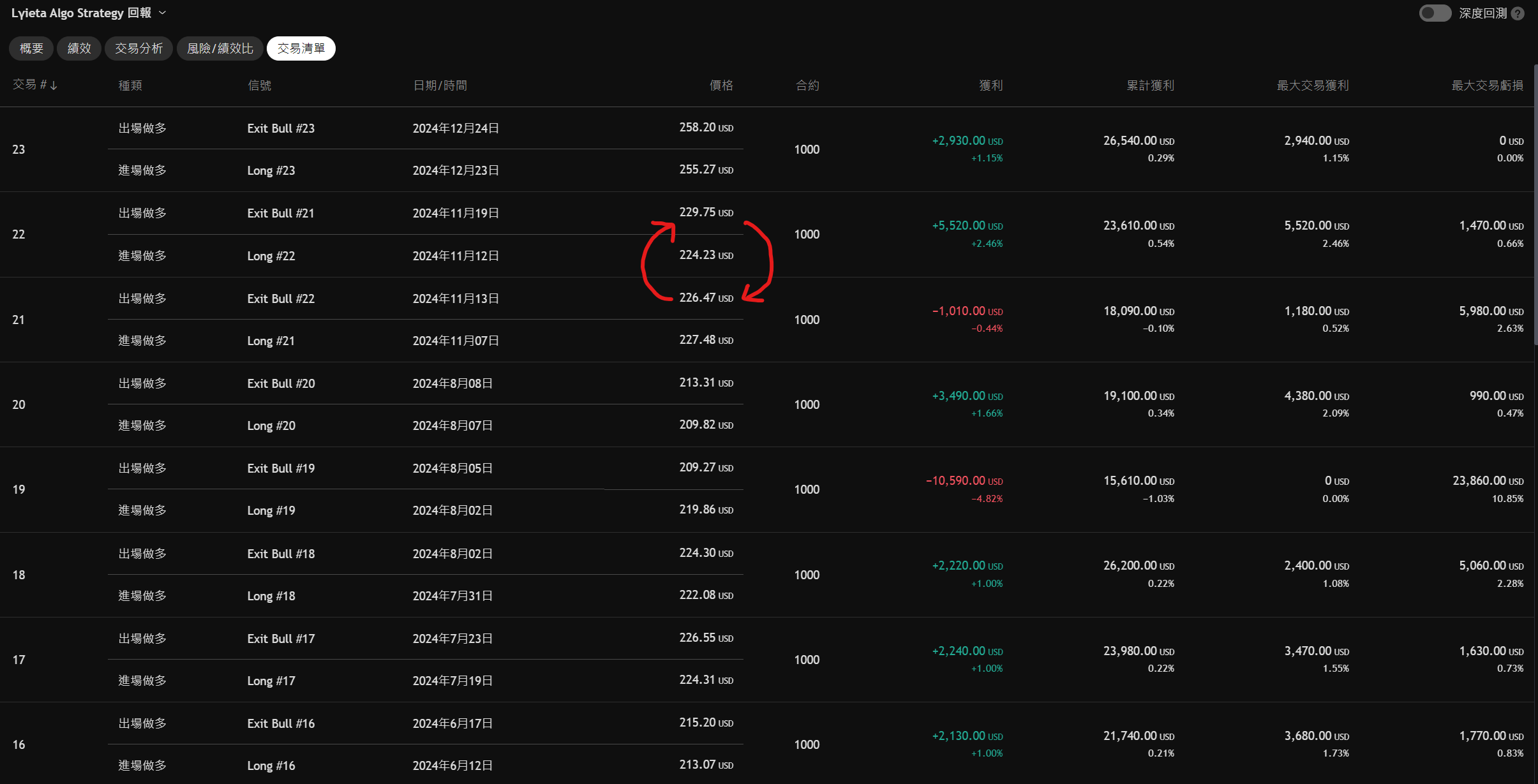Click the 日期/時間 column header

tap(440, 85)
